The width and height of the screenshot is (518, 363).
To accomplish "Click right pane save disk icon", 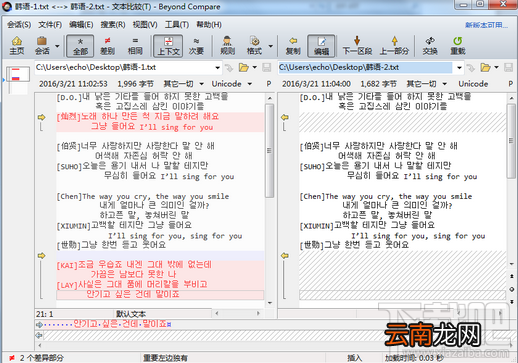I will pyautogui.click(x=508, y=68).
